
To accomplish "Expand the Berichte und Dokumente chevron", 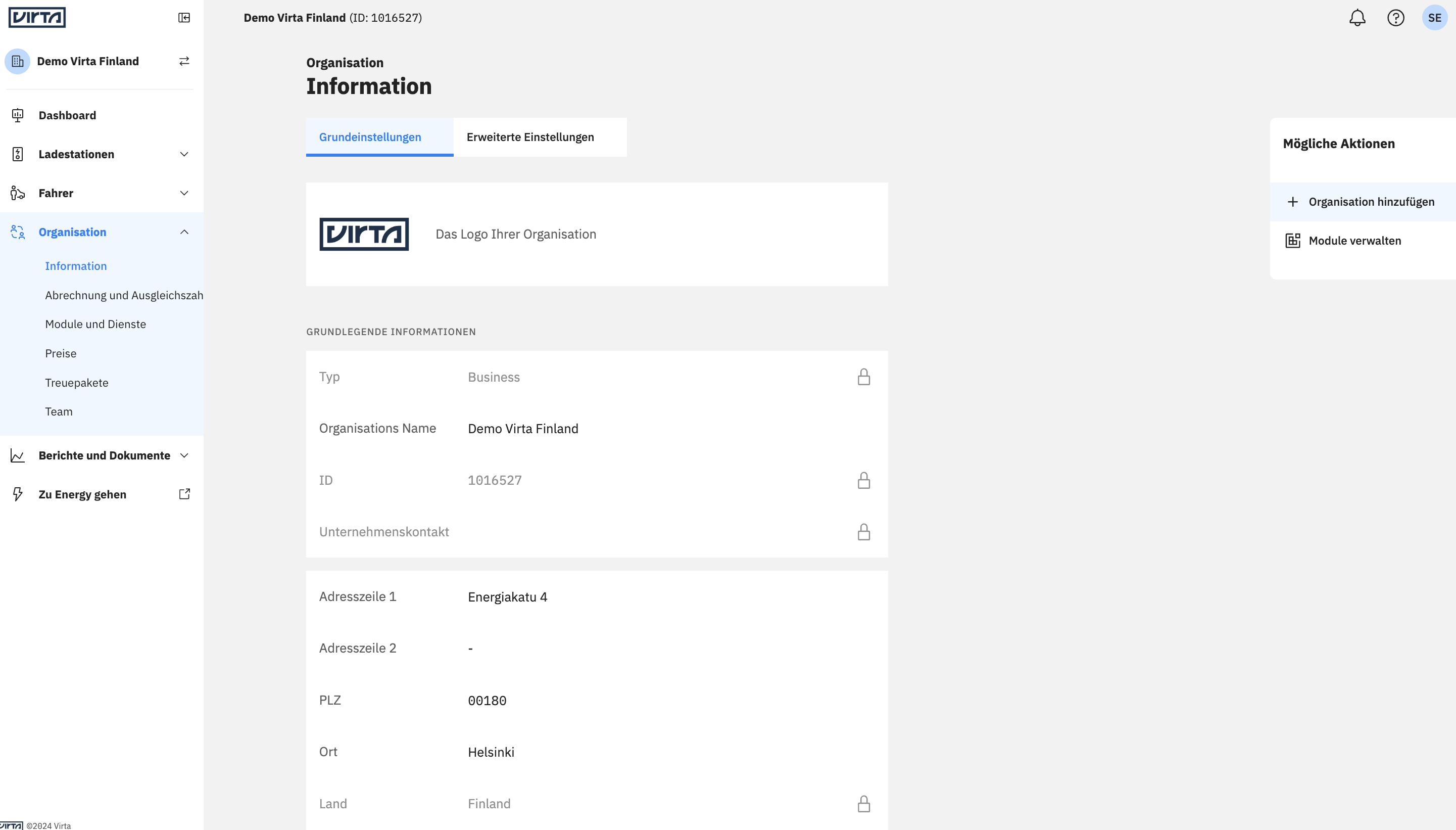I will (x=184, y=455).
